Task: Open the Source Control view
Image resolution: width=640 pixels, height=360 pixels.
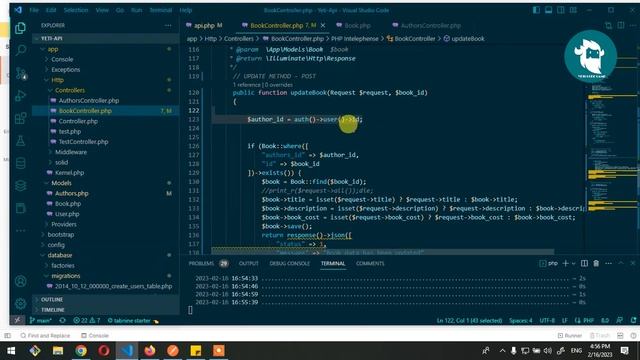Action: coord(20,73)
